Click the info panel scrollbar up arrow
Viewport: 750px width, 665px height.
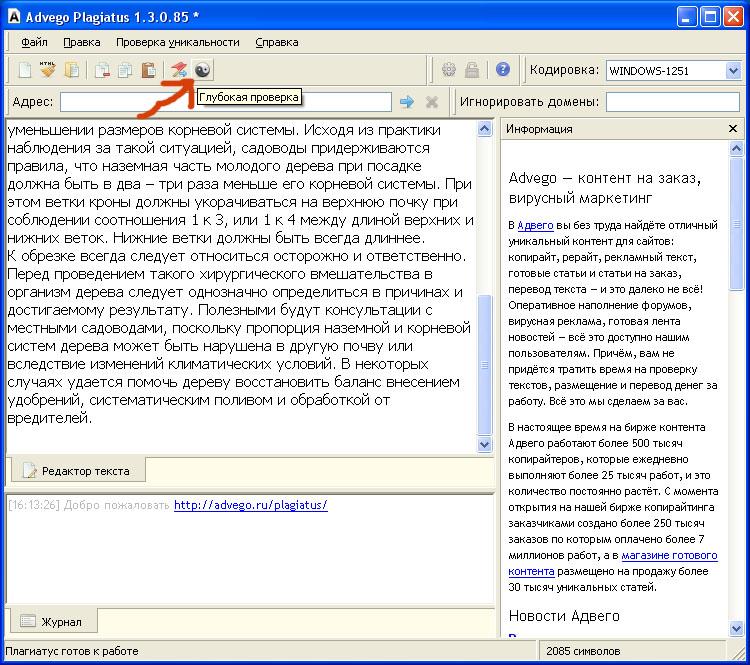coord(736,149)
